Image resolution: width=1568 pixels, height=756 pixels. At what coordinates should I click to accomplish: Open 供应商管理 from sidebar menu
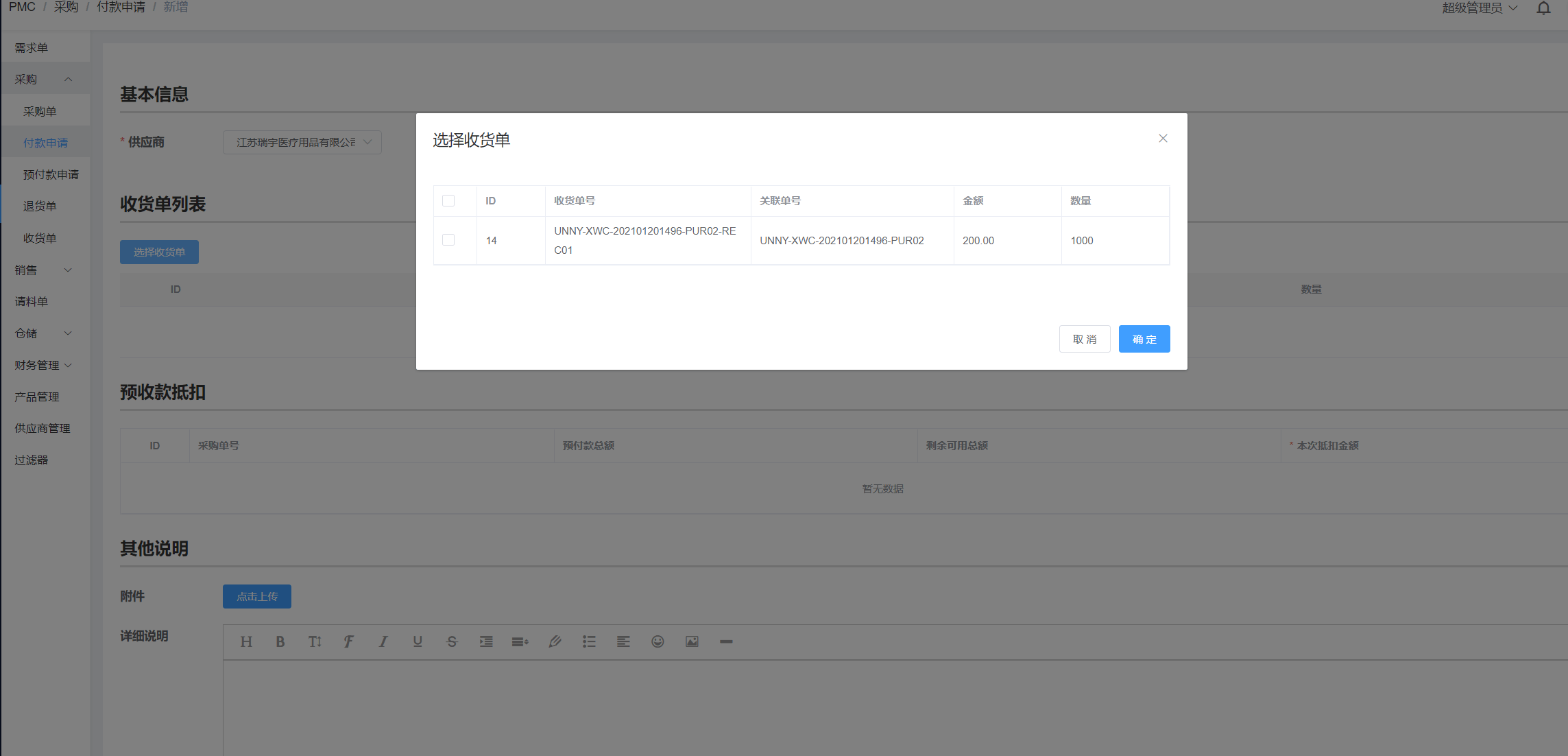tap(43, 428)
